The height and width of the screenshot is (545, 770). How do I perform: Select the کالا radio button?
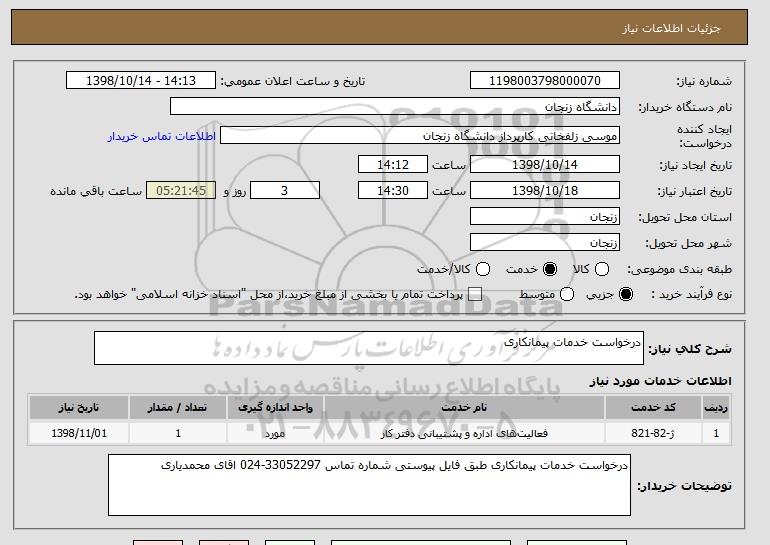[x=602, y=269]
